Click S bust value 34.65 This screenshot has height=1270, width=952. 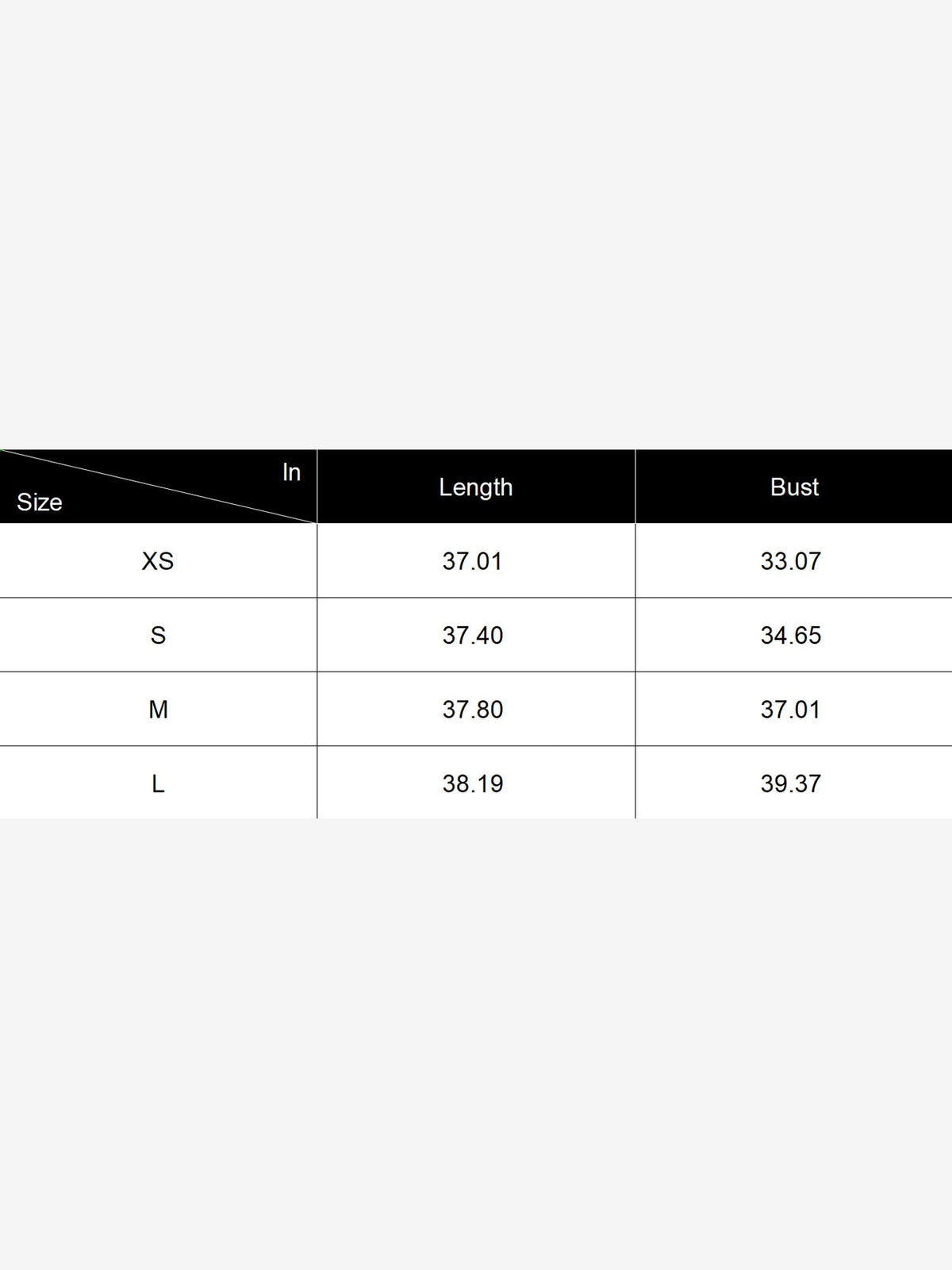(791, 635)
